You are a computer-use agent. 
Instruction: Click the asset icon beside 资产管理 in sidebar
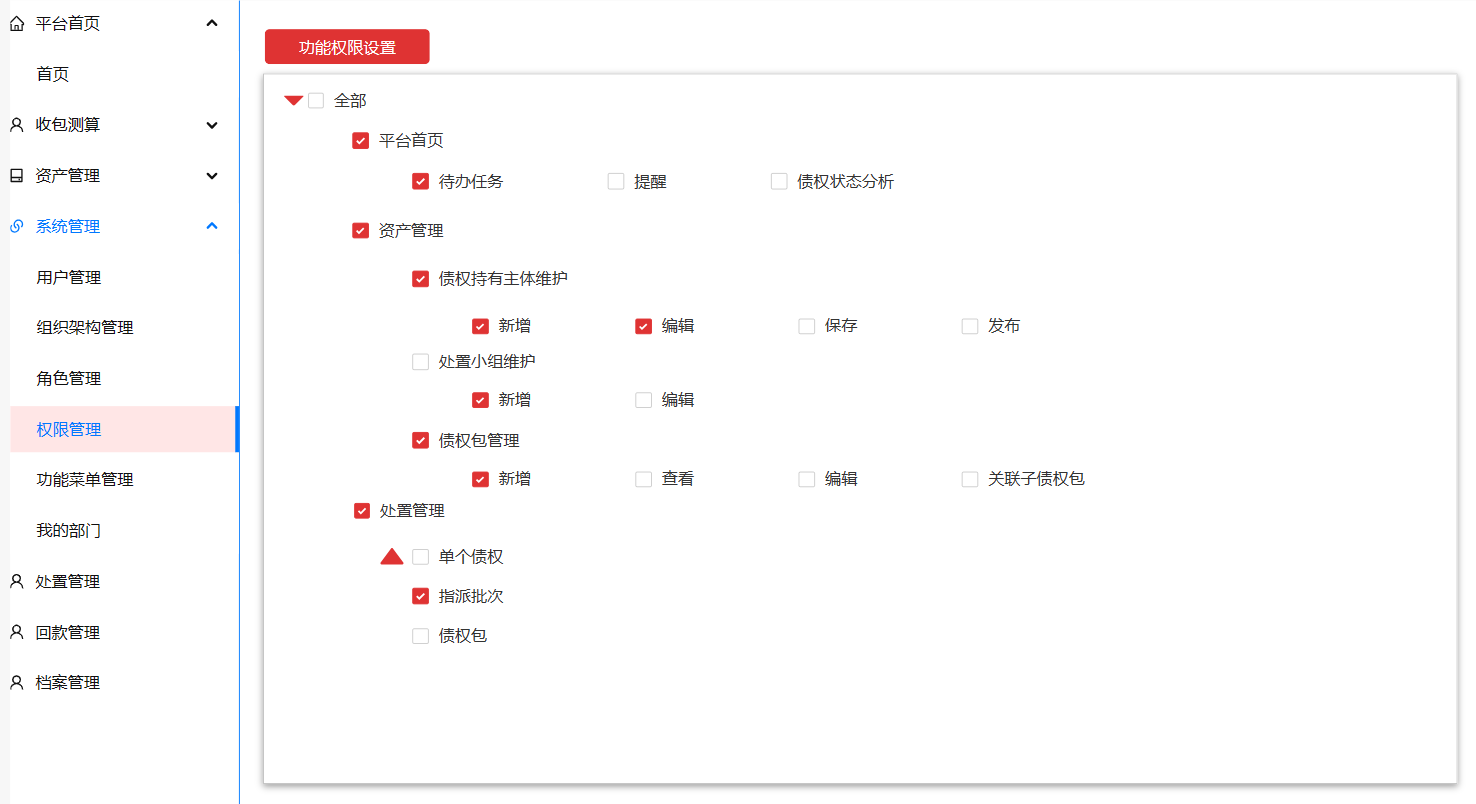coord(16,176)
